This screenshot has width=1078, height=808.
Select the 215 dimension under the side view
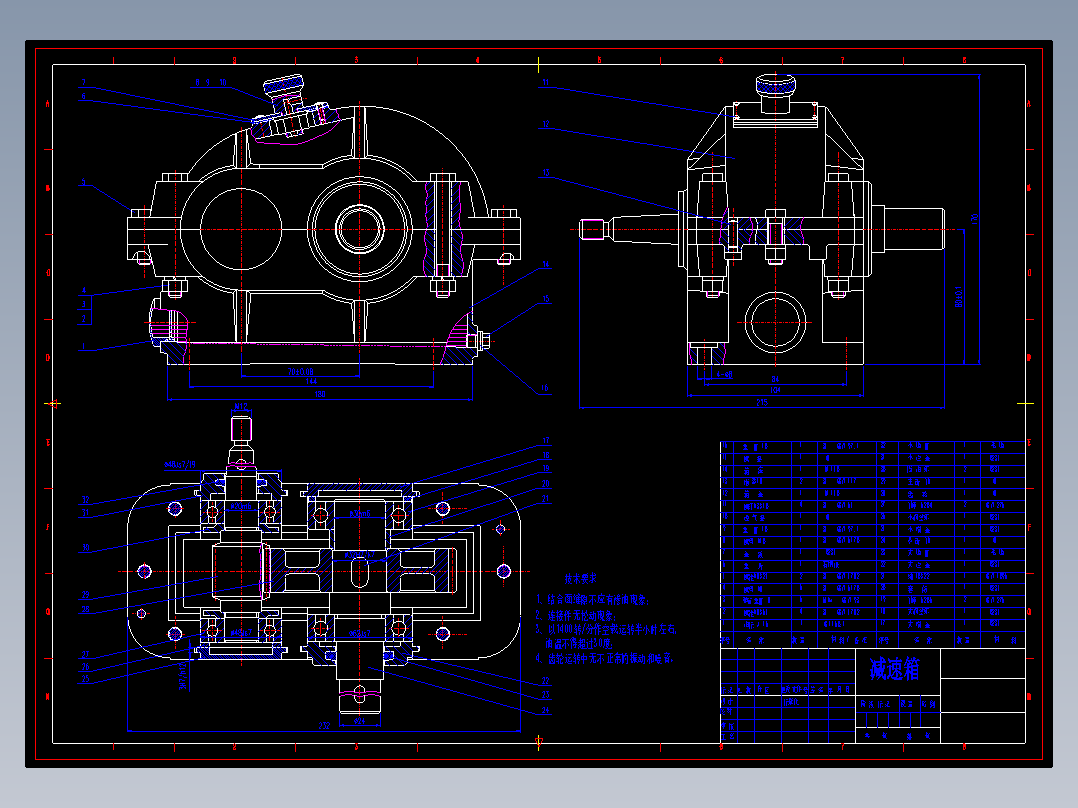(762, 403)
